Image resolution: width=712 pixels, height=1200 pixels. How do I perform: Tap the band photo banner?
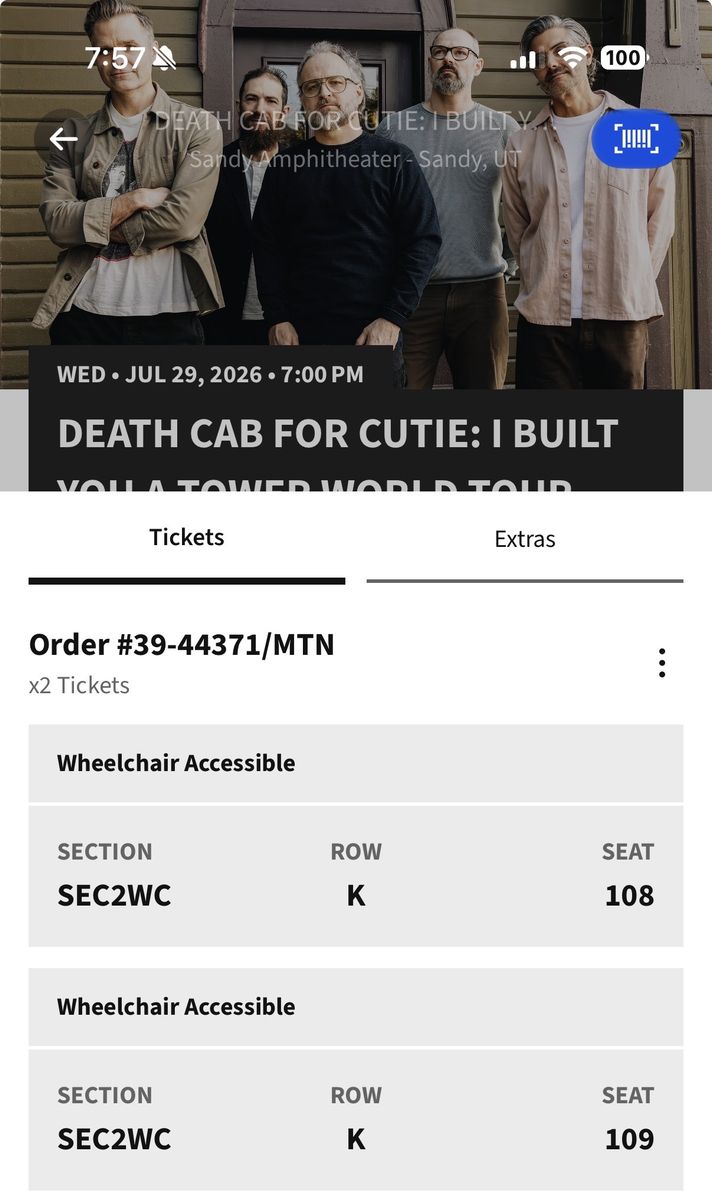click(x=356, y=250)
